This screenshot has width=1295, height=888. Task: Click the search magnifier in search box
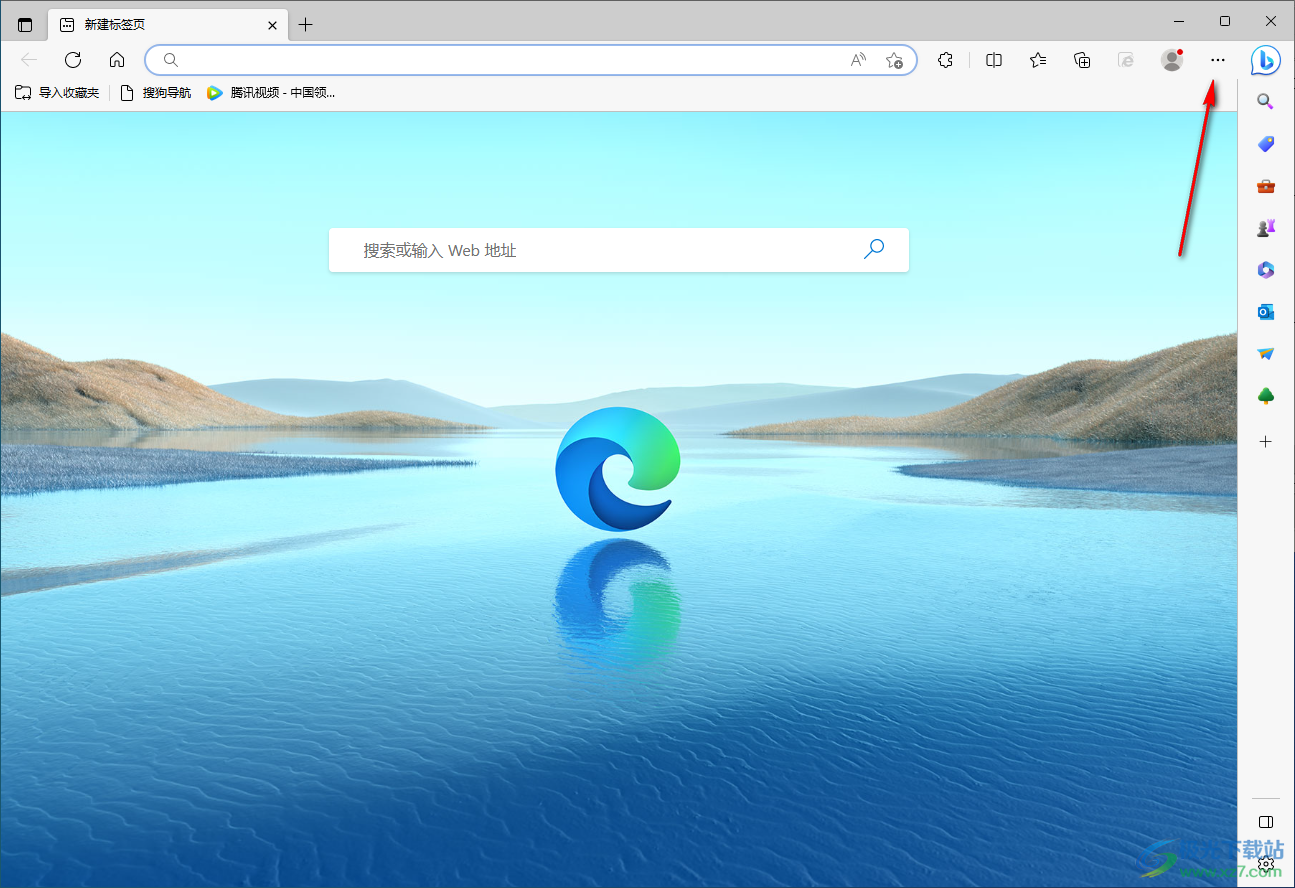874,249
